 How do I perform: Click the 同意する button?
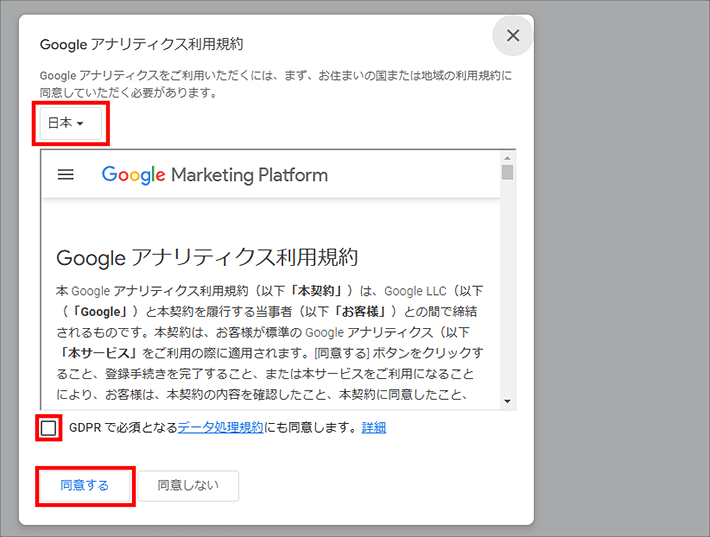pos(85,486)
